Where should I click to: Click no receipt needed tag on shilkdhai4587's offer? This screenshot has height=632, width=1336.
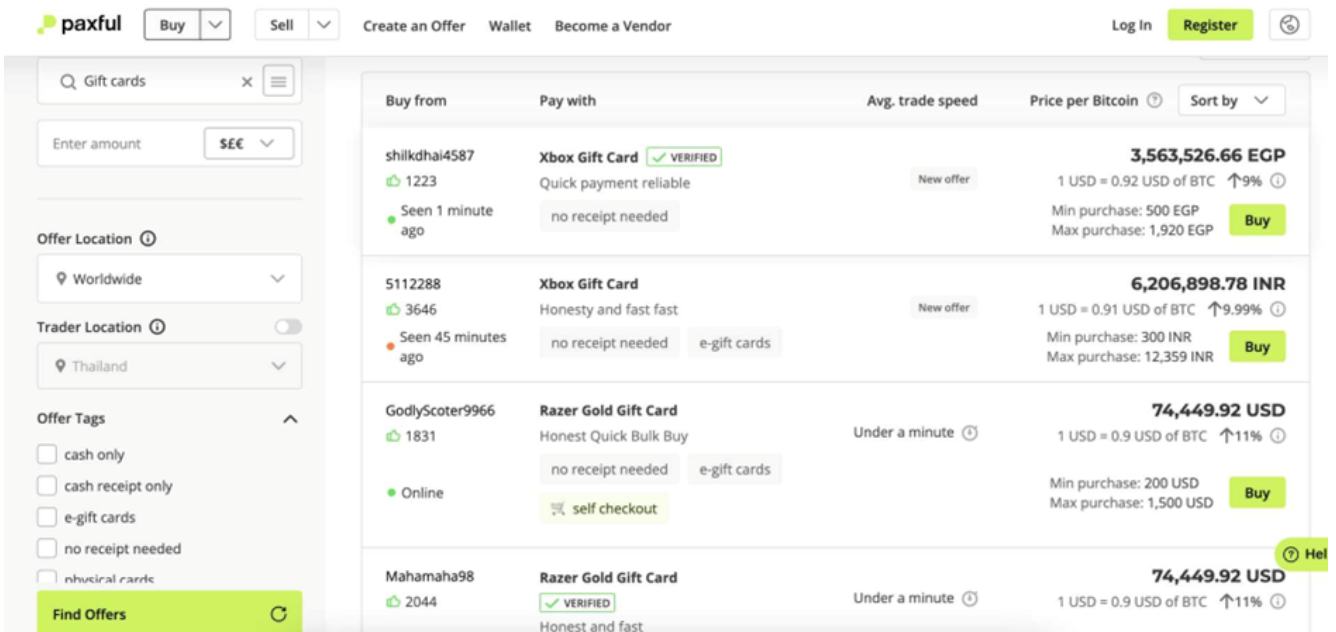click(x=609, y=216)
